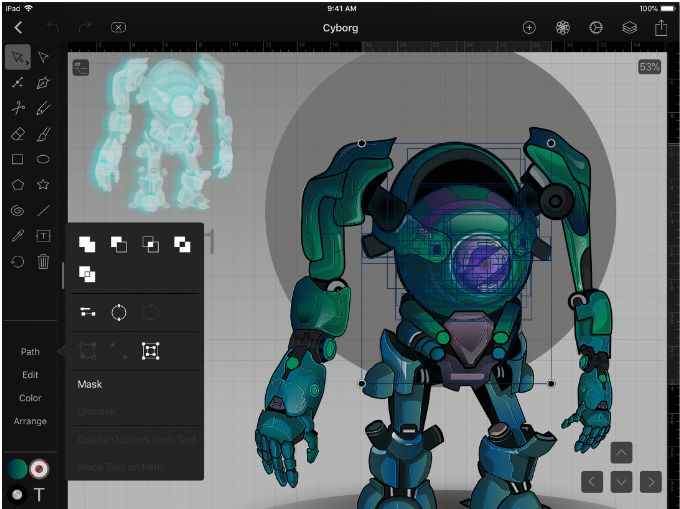Open the Path tab
Viewport: 680px width, 509px height.
click(30, 352)
